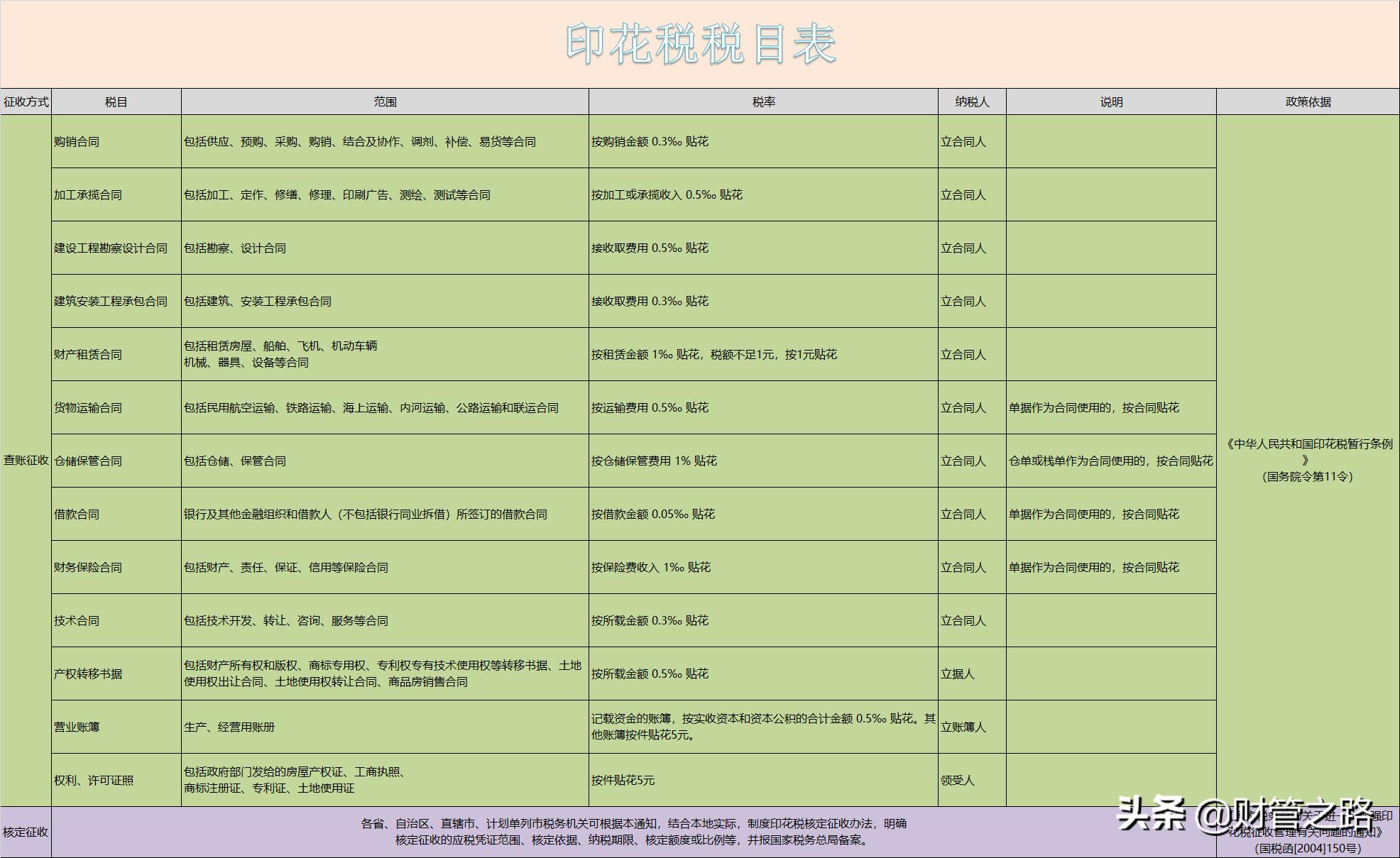Image resolution: width=1400 pixels, height=858 pixels.
Task: Select the 范围 column header
Action: coord(383,101)
